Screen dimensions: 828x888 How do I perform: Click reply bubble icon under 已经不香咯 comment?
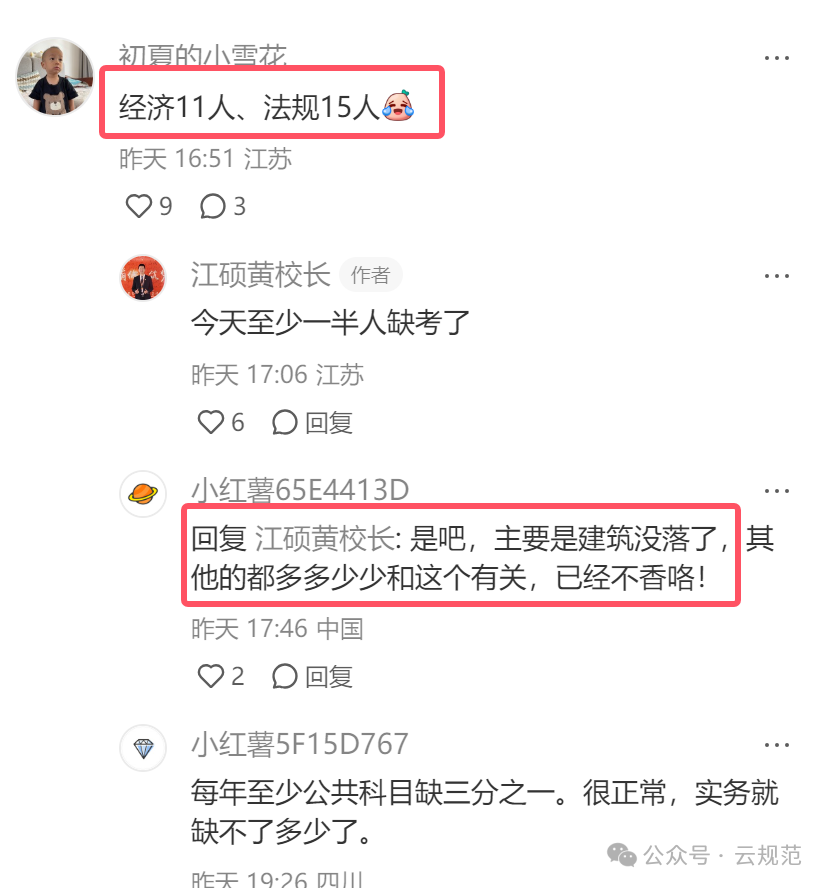click(284, 676)
